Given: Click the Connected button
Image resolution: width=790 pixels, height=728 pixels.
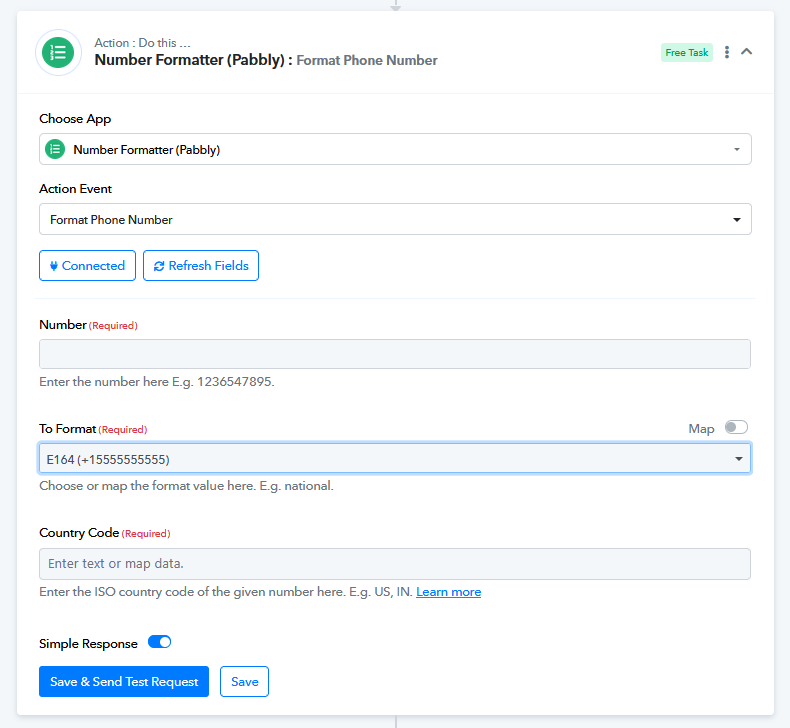Looking at the screenshot, I should pos(87,266).
